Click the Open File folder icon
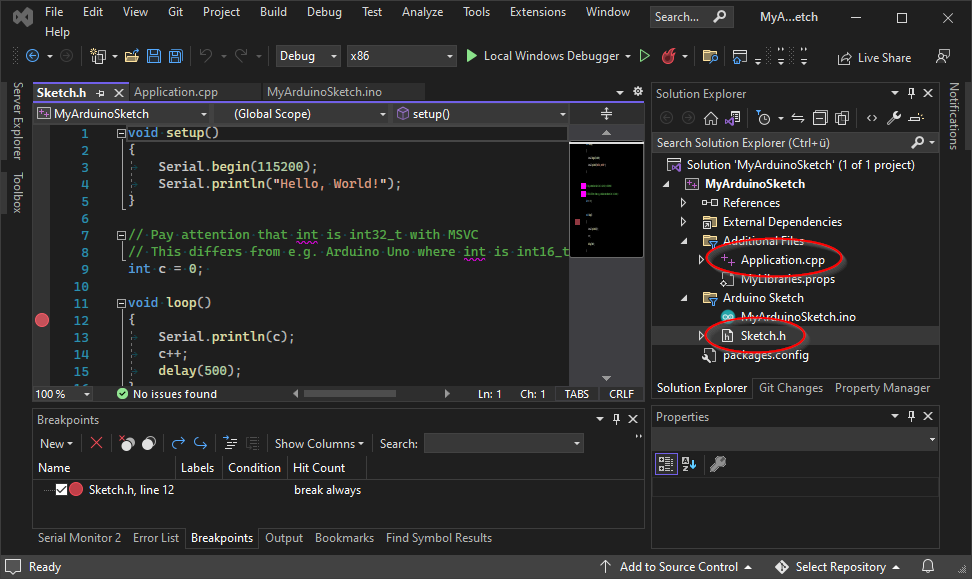 coord(131,56)
